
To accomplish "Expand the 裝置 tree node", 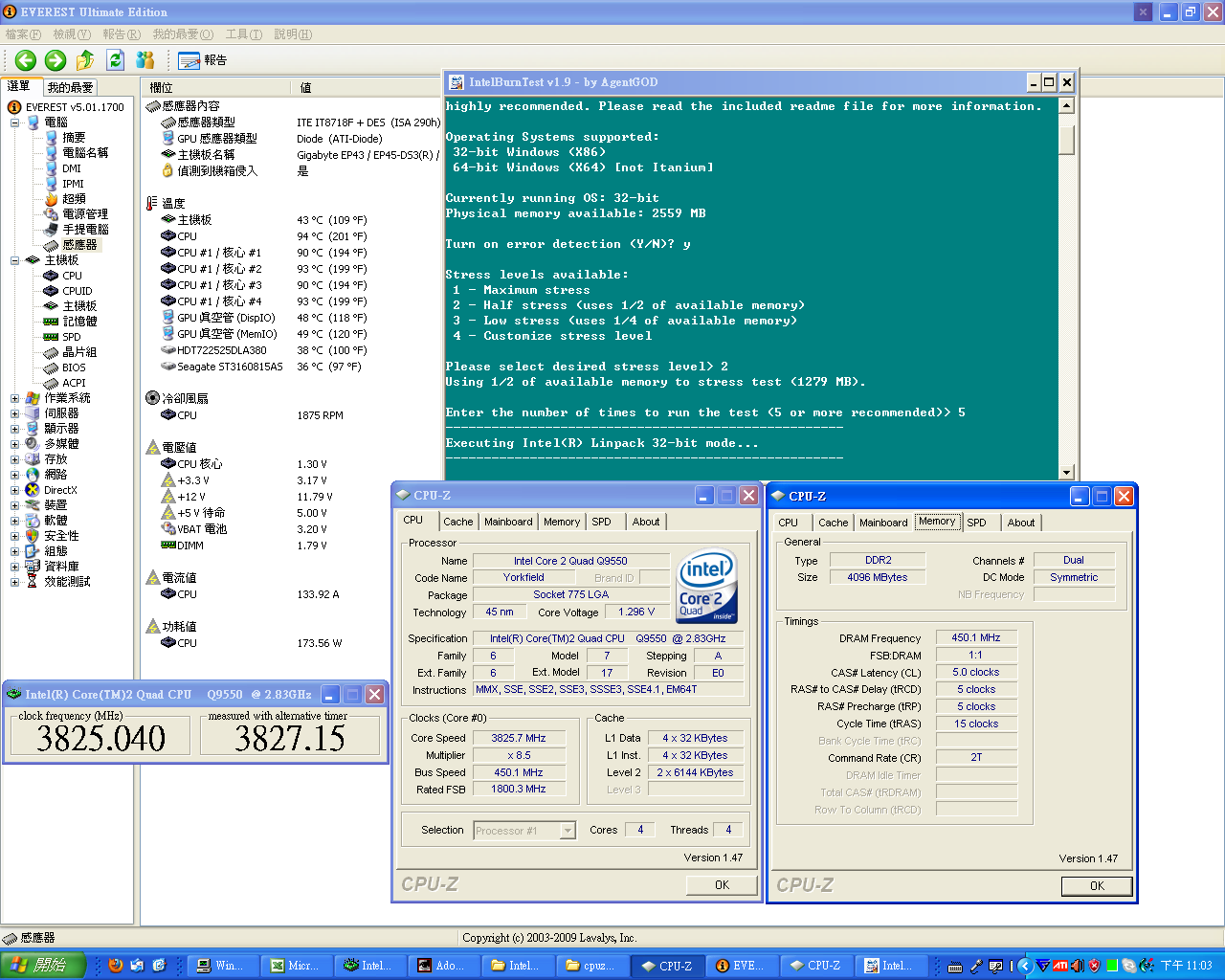I will click(14, 505).
